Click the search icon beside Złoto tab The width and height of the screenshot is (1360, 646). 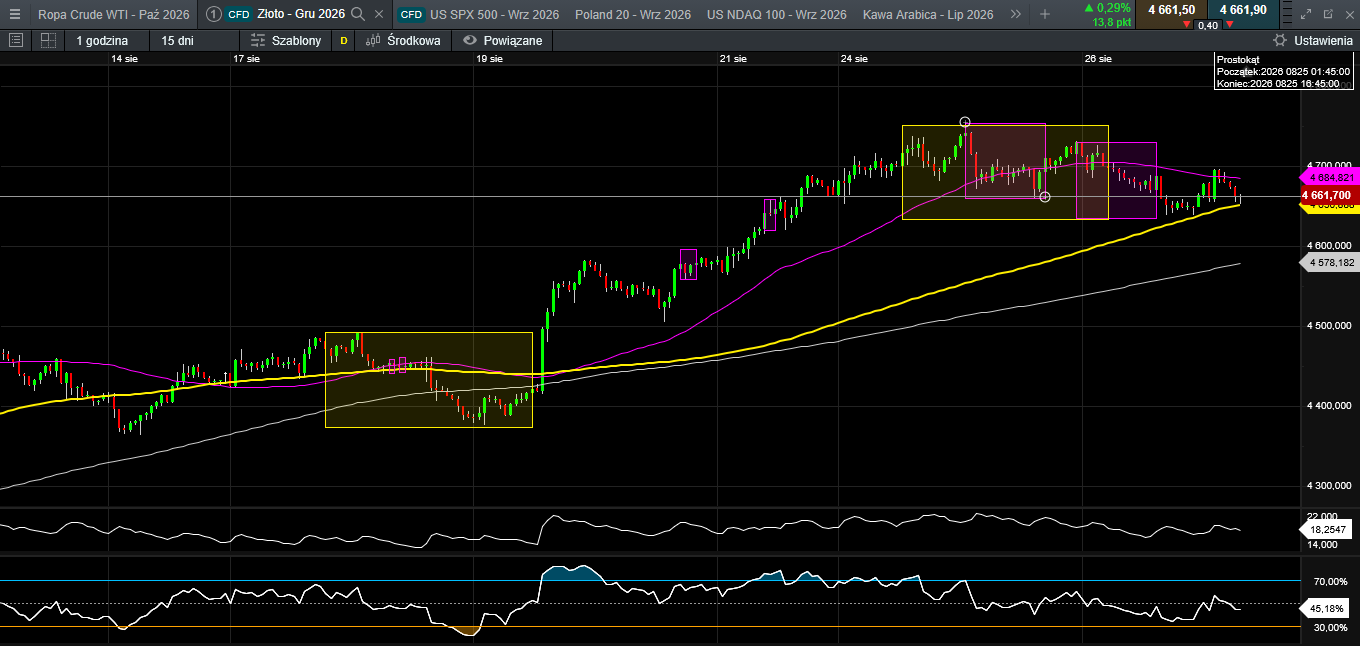pyautogui.click(x=358, y=14)
